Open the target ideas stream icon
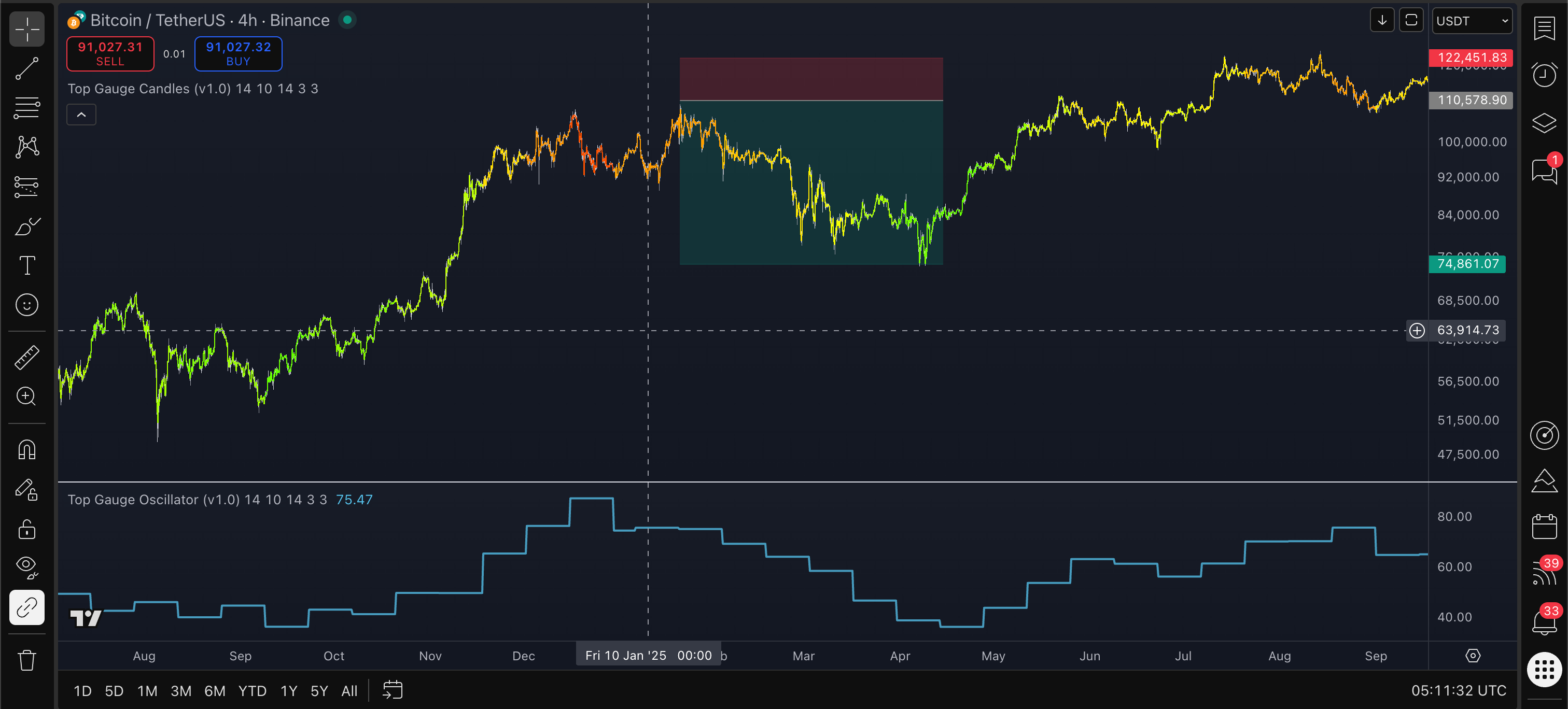 pyautogui.click(x=1544, y=435)
